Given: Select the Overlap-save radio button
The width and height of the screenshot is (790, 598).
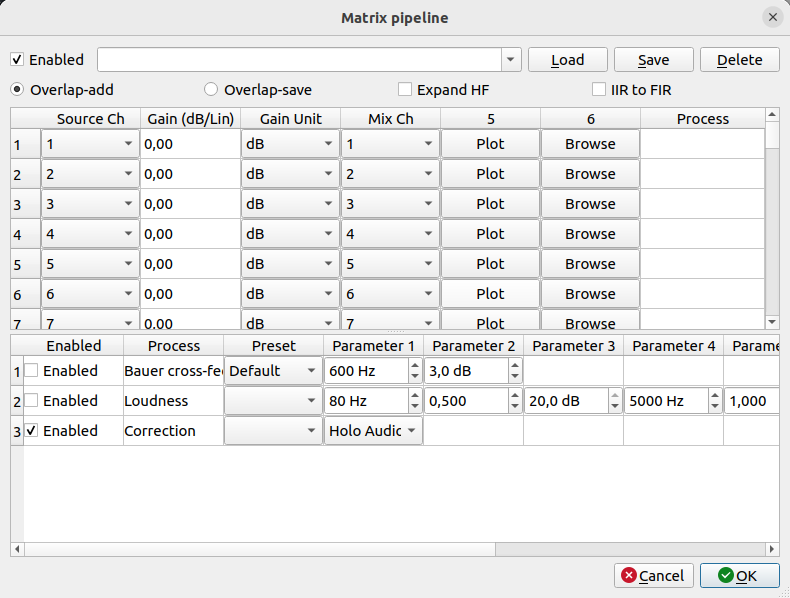Looking at the screenshot, I should click(x=211, y=90).
